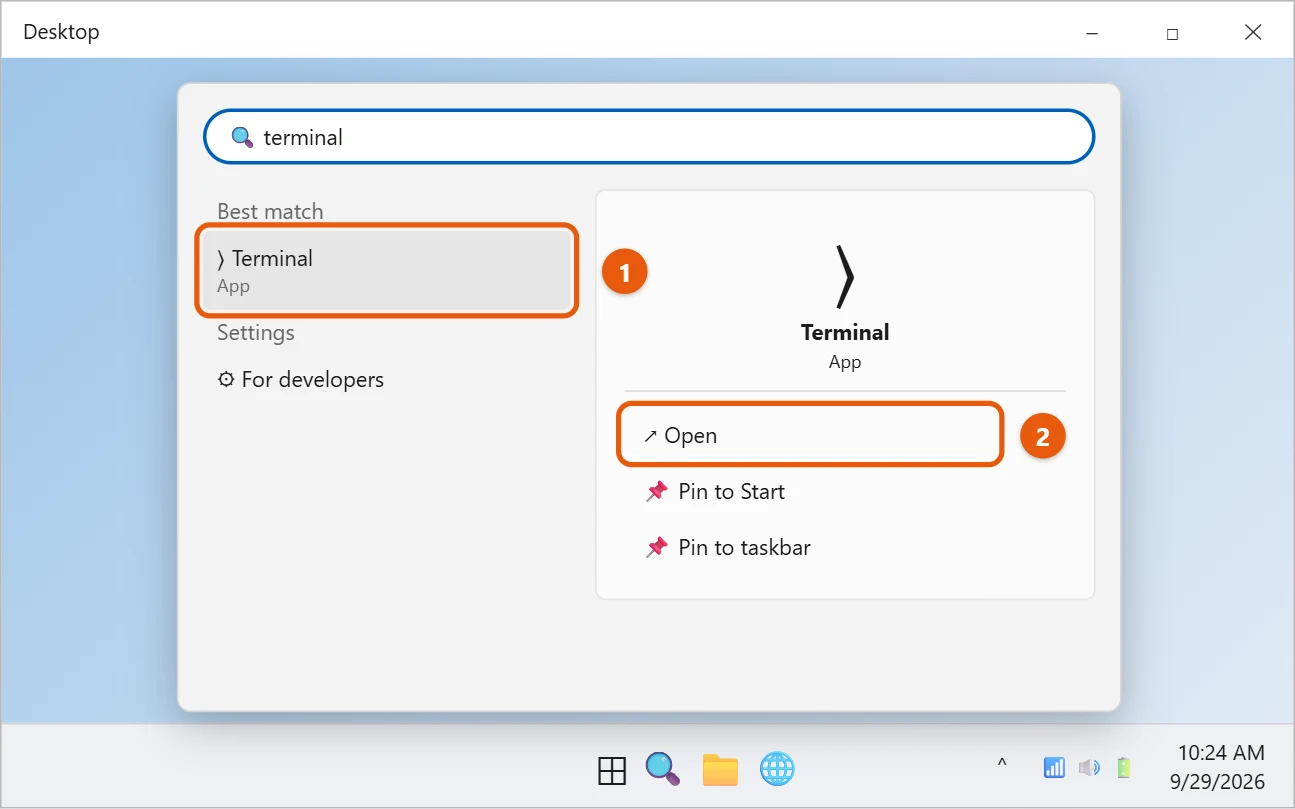The width and height of the screenshot is (1295, 809).
Task: Check the battery tray icon
Action: tap(1124, 768)
